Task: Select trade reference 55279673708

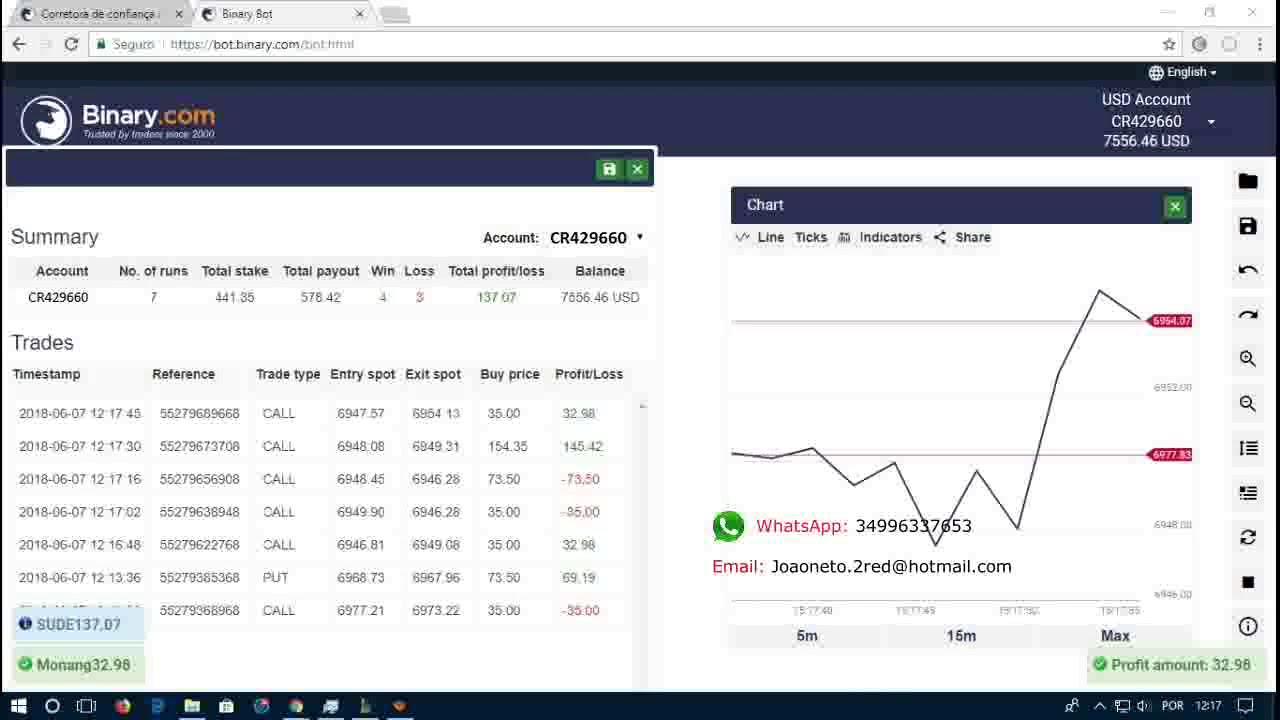Action: (x=200, y=446)
